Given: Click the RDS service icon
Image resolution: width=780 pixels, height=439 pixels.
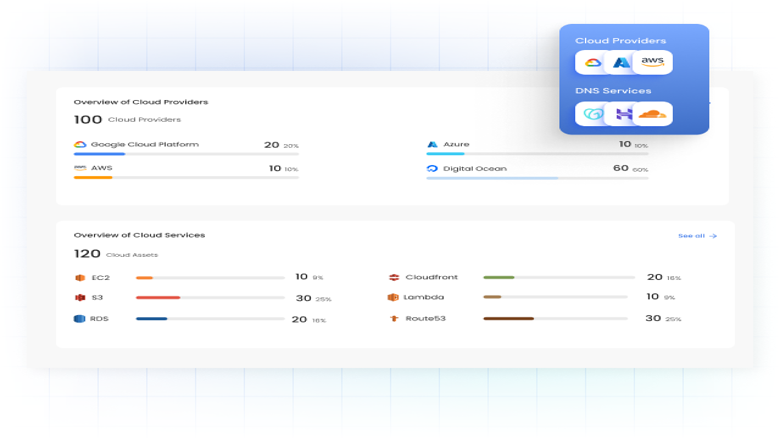Looking at the screenshot, I should [x=80, y=319].
